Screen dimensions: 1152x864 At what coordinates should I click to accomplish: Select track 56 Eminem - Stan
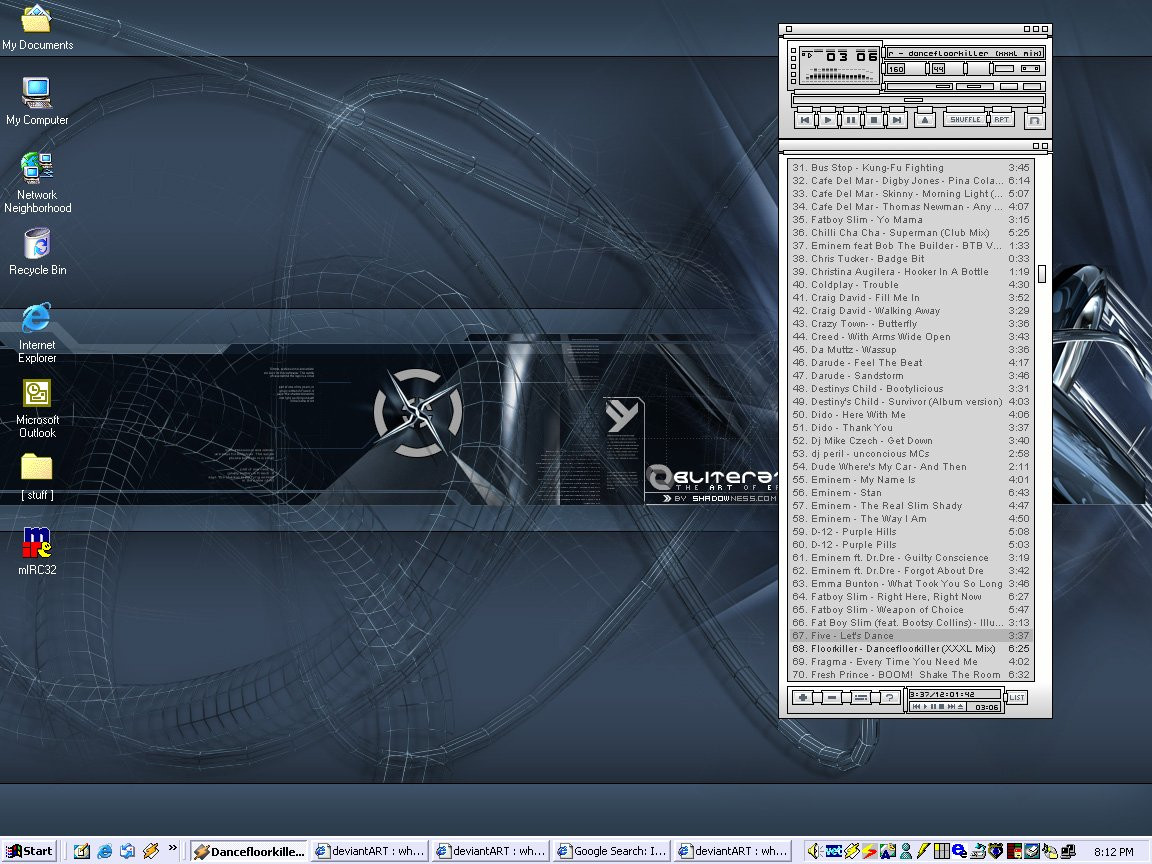coord(910,492)
